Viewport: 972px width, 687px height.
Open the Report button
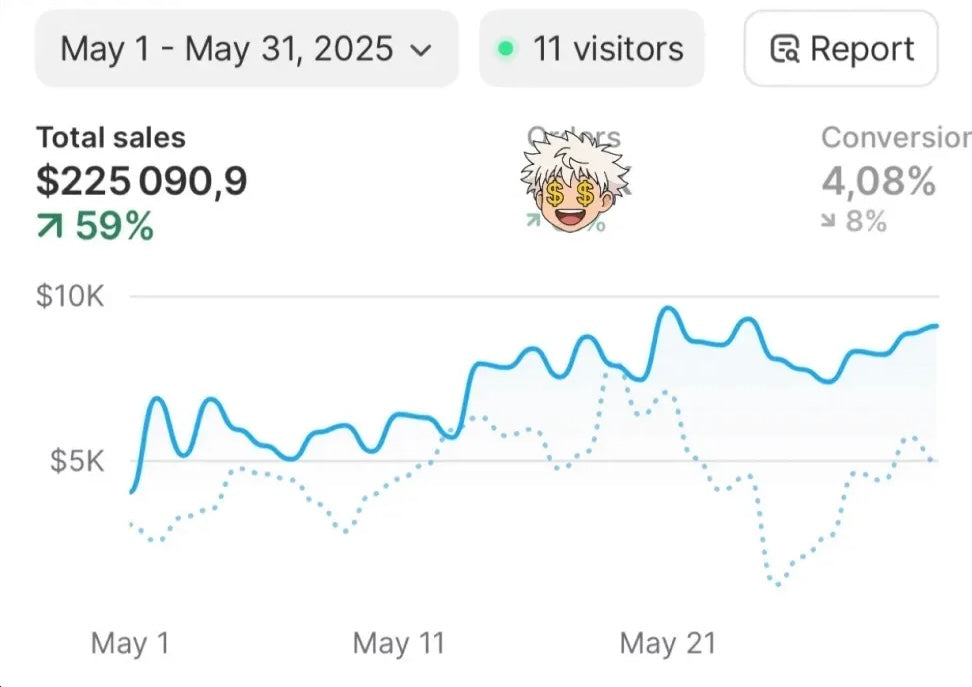click(x=841, y=48)
